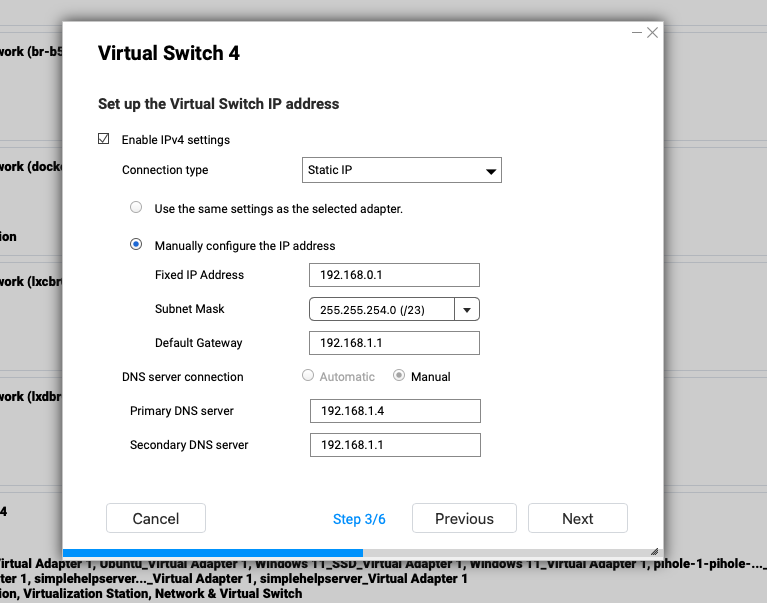Select Manual DNS server connection
The height and width of the screenshot is (603, 767).
point(399,376)
